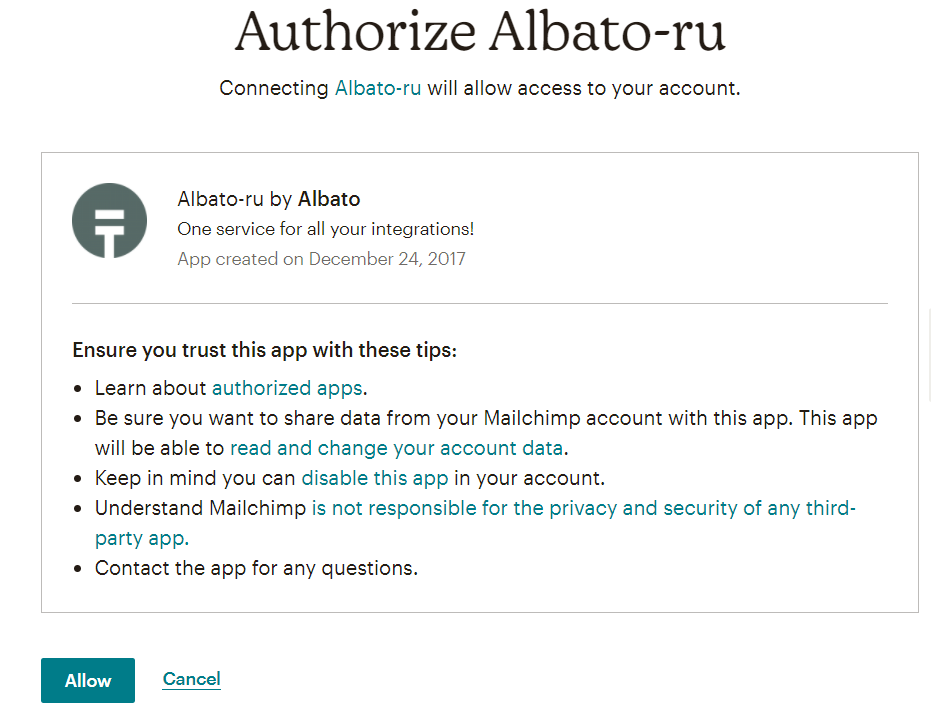Click the Albato app logo icon
The width and height of the screenshot is (931, 720).
coord(110,220)
